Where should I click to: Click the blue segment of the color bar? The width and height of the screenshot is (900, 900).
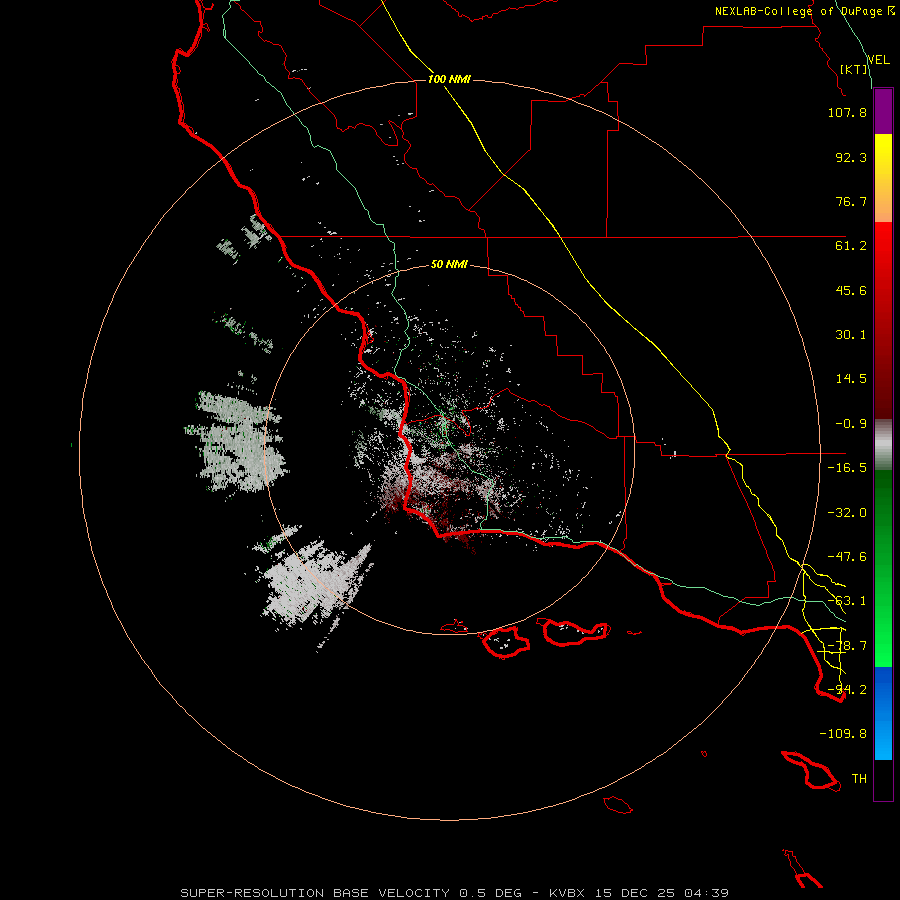[883, 713]
